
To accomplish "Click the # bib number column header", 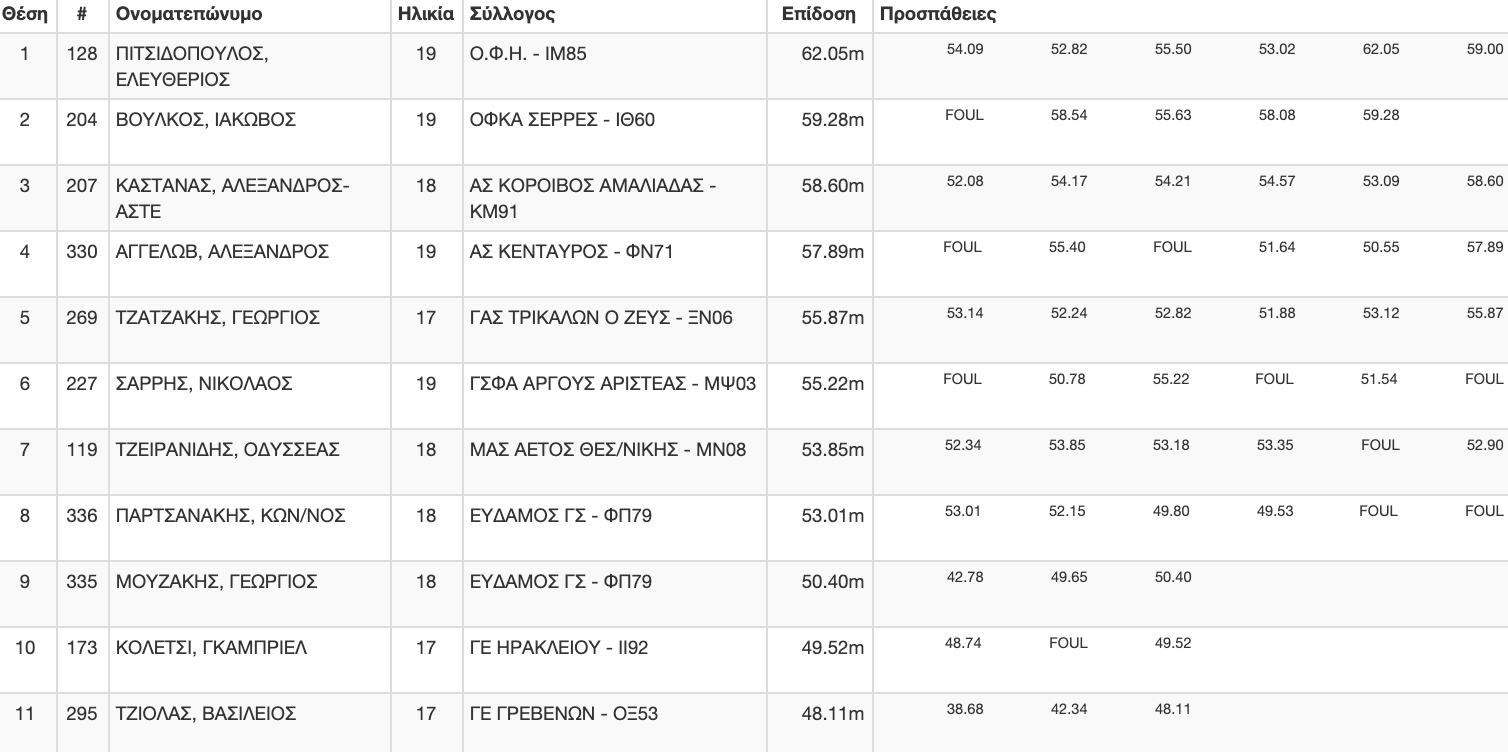I will pyautogui.click(x=81, y=15).
